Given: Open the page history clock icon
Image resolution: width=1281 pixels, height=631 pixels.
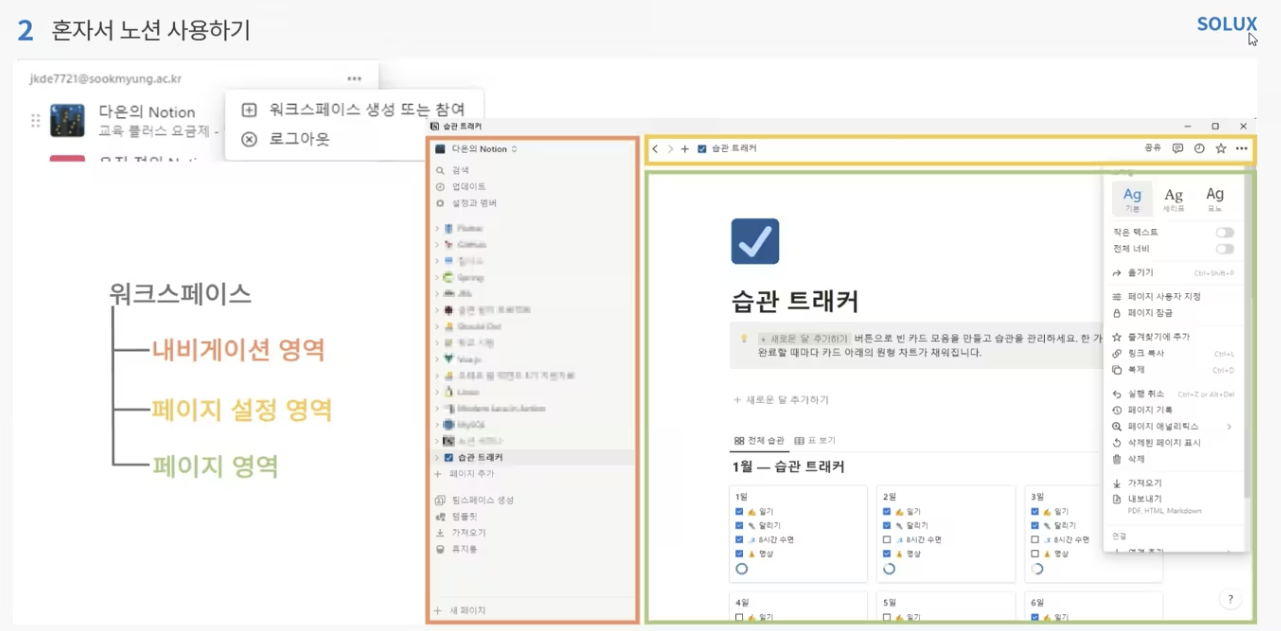Looking at the screenshot, I should pyautogui.click(x=1199, y=148).
